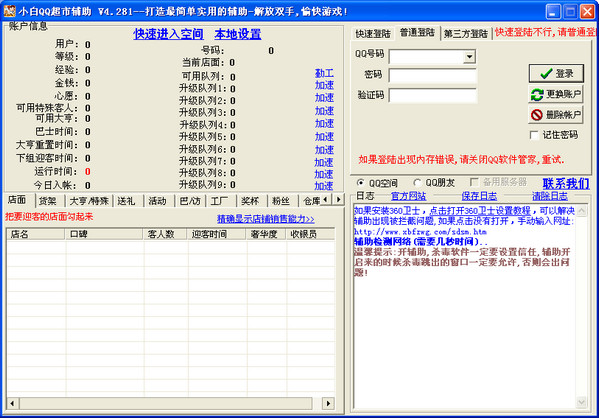Viewport: 599px width, 418px height.
Task: Select the 奖杯 tab
Action: (251, 201)
